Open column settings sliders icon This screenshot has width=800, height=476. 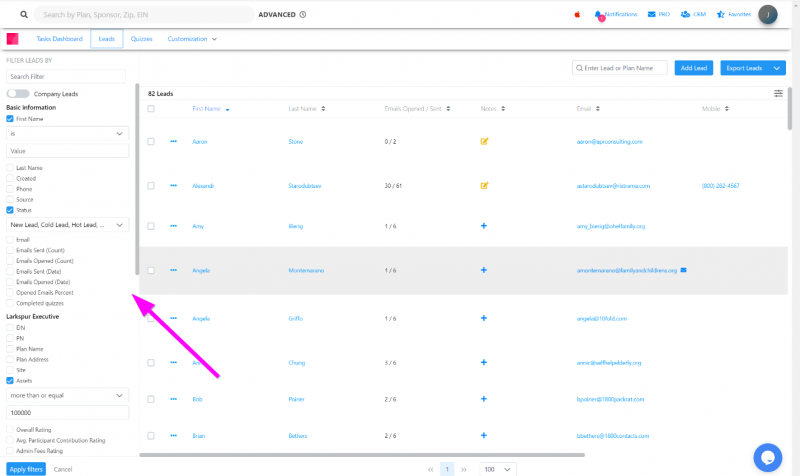(778, 93)
